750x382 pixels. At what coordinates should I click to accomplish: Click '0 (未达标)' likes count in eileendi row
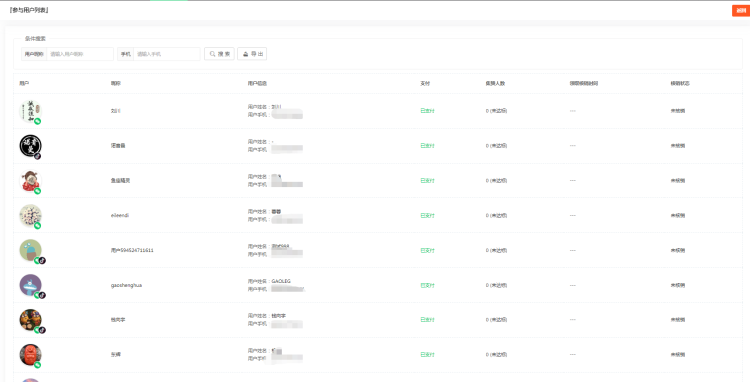496,216
